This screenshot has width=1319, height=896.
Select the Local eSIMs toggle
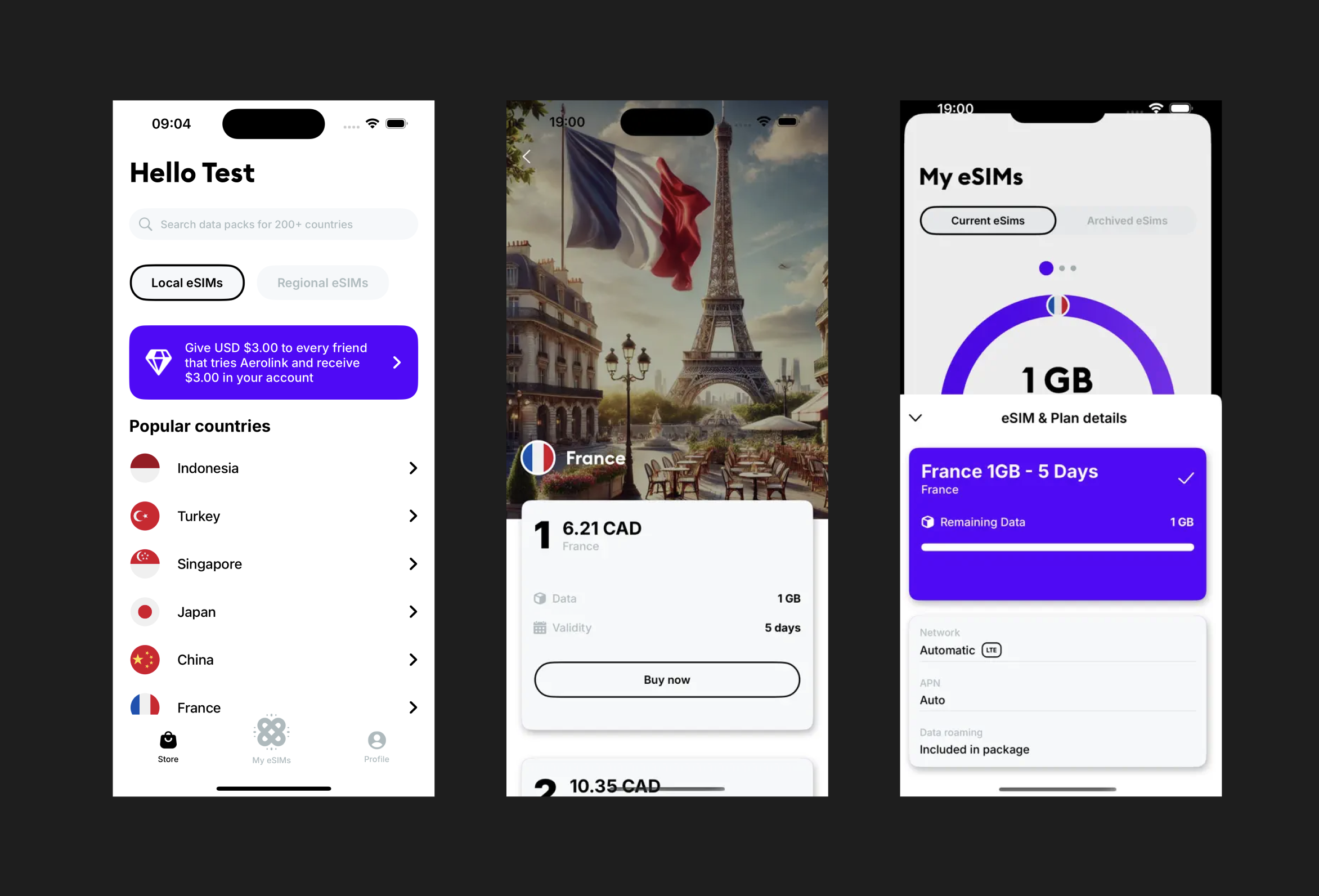[x=188, y=282]
